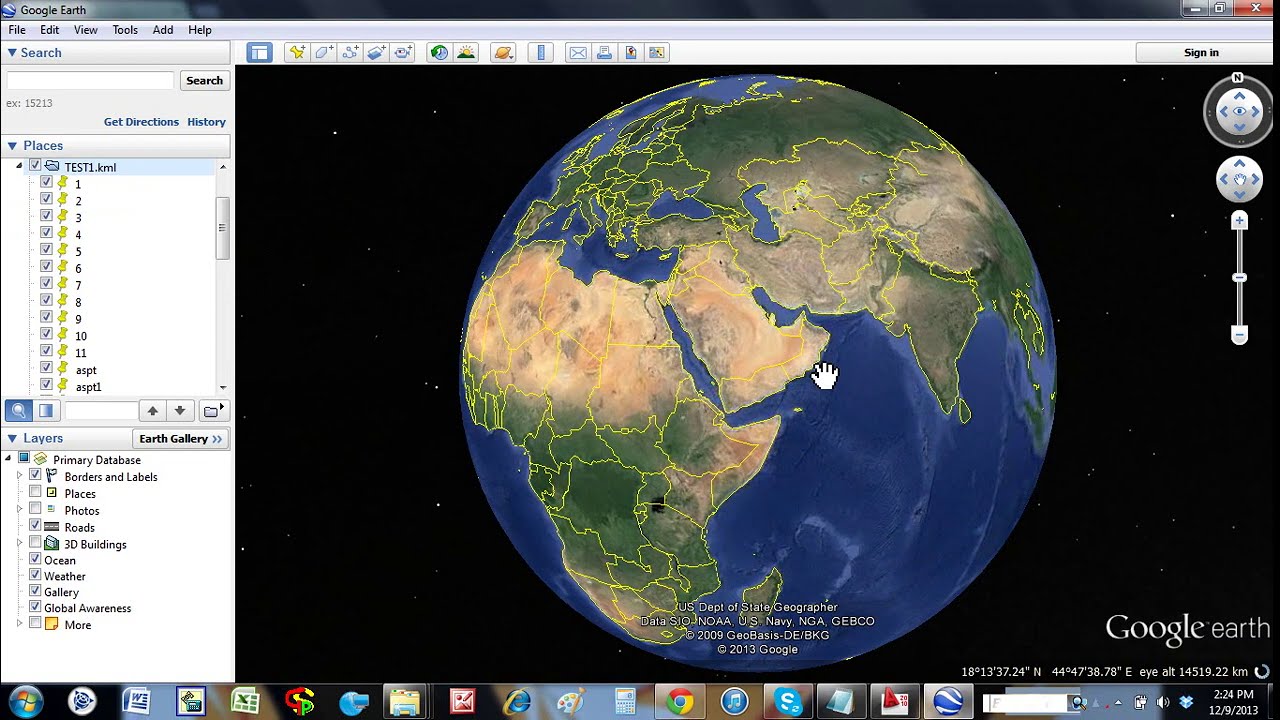
Task: Zoom out with the minus button
Action: pos(1240,336)
